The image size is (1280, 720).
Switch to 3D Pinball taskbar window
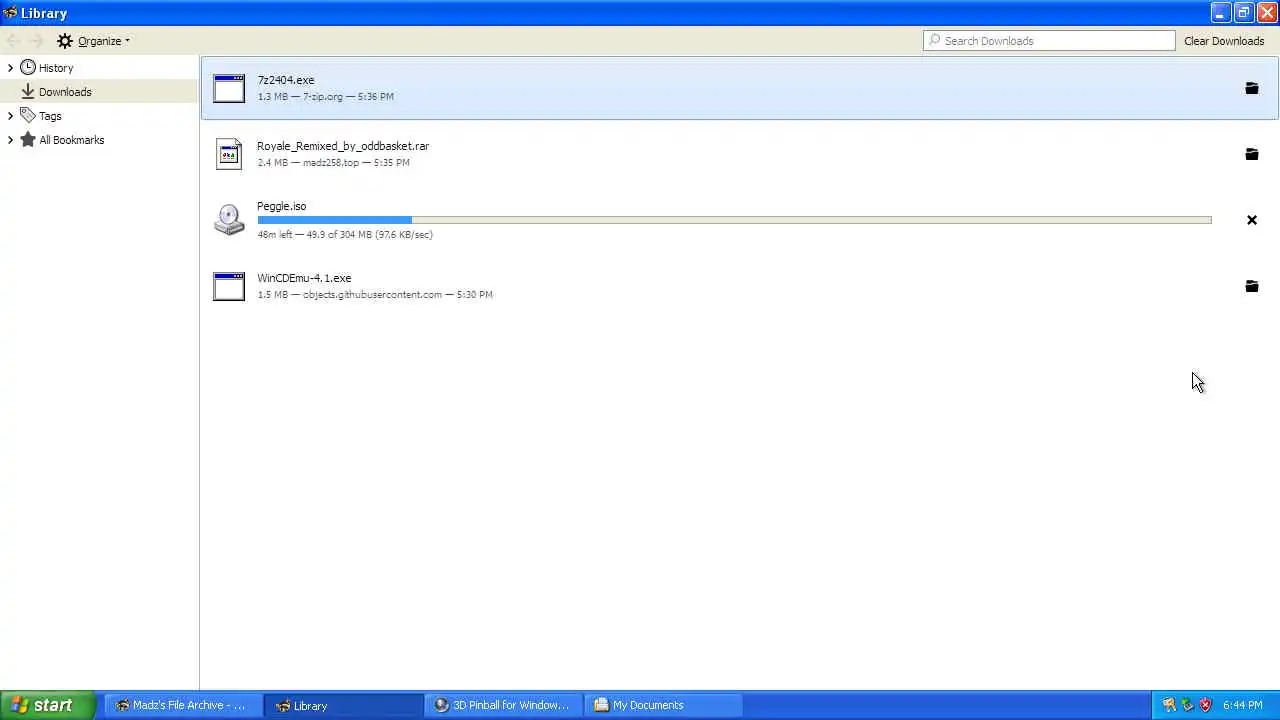pyautogui.click(x=503, y=705)
